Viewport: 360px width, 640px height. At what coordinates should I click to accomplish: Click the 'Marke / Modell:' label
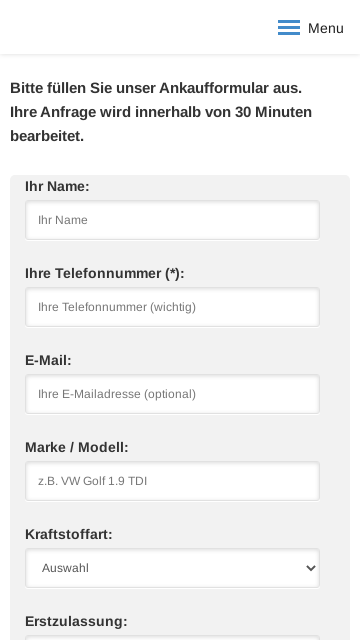[77, 447]
